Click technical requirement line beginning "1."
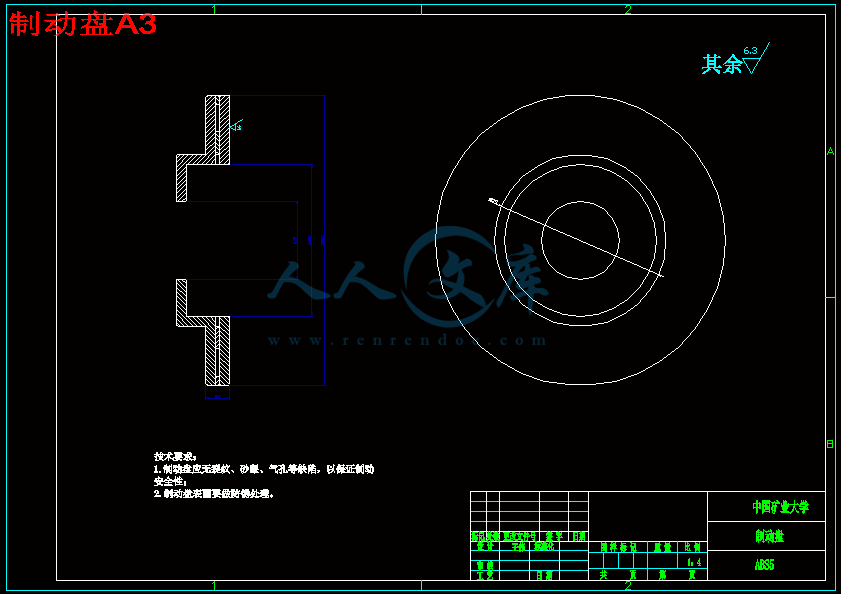 pos(263,470)
